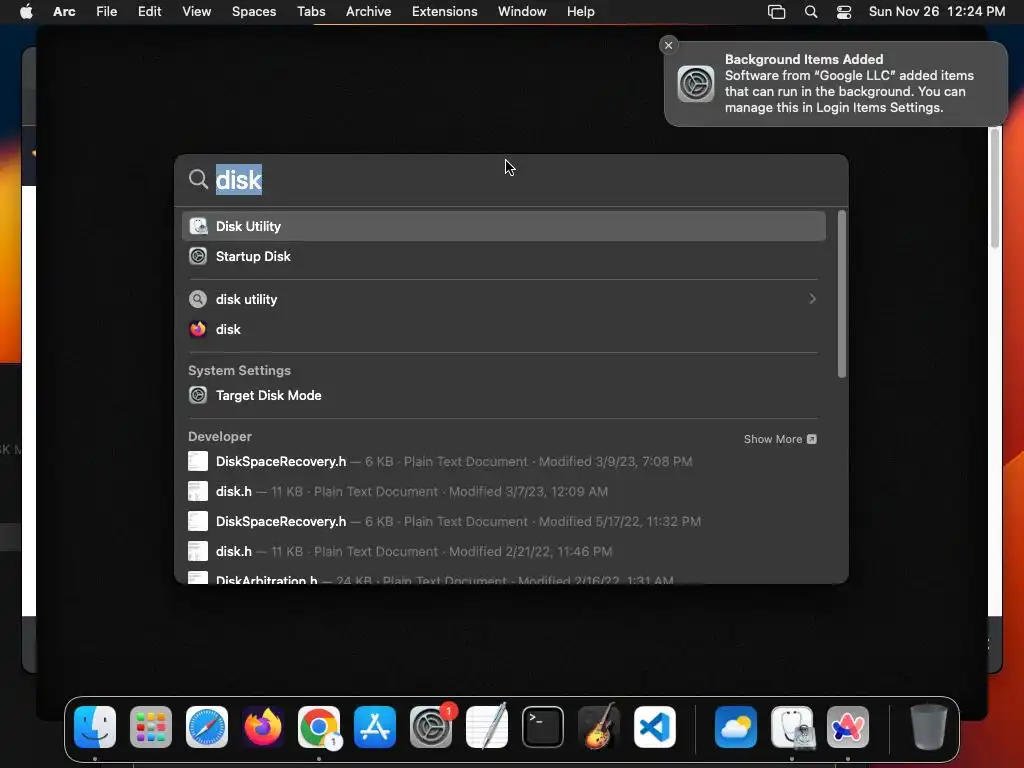Open the Arc app menu
Screen dimensions: 1024x768
point(64,12)
